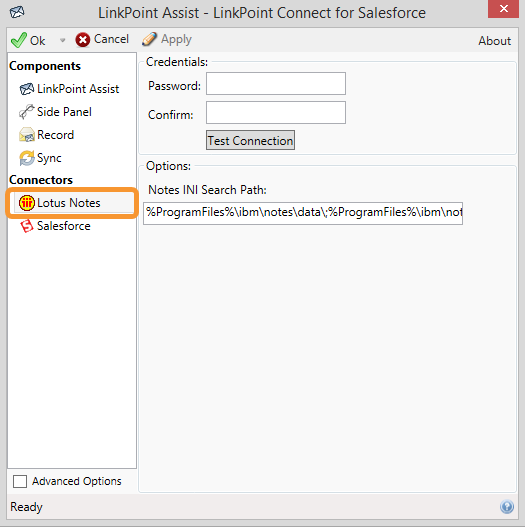Click the green checkmark Ok icon
The width and height of the screenshot is (525, 527).
pos(18,40)
